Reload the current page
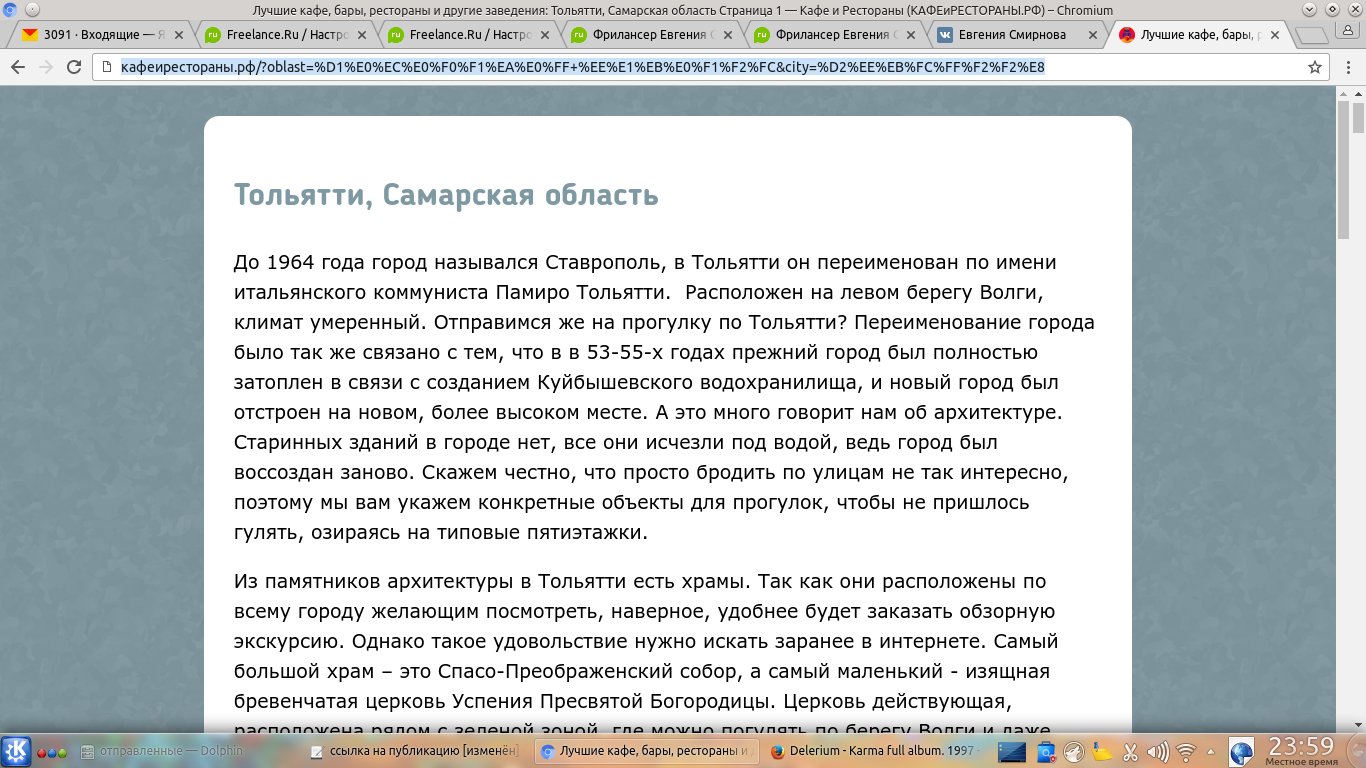Viewport: 1366px width, 768px height. coord(73,68)
